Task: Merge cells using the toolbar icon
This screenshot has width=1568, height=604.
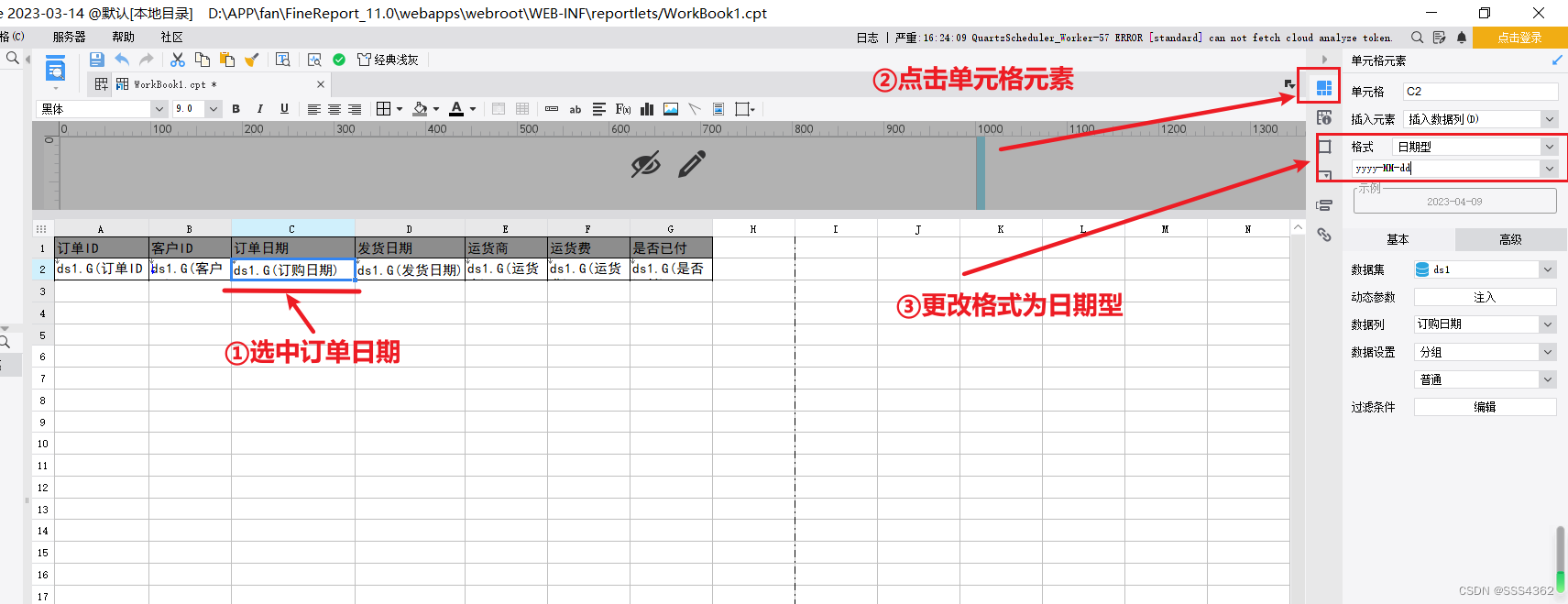Action: coord(499,109)
